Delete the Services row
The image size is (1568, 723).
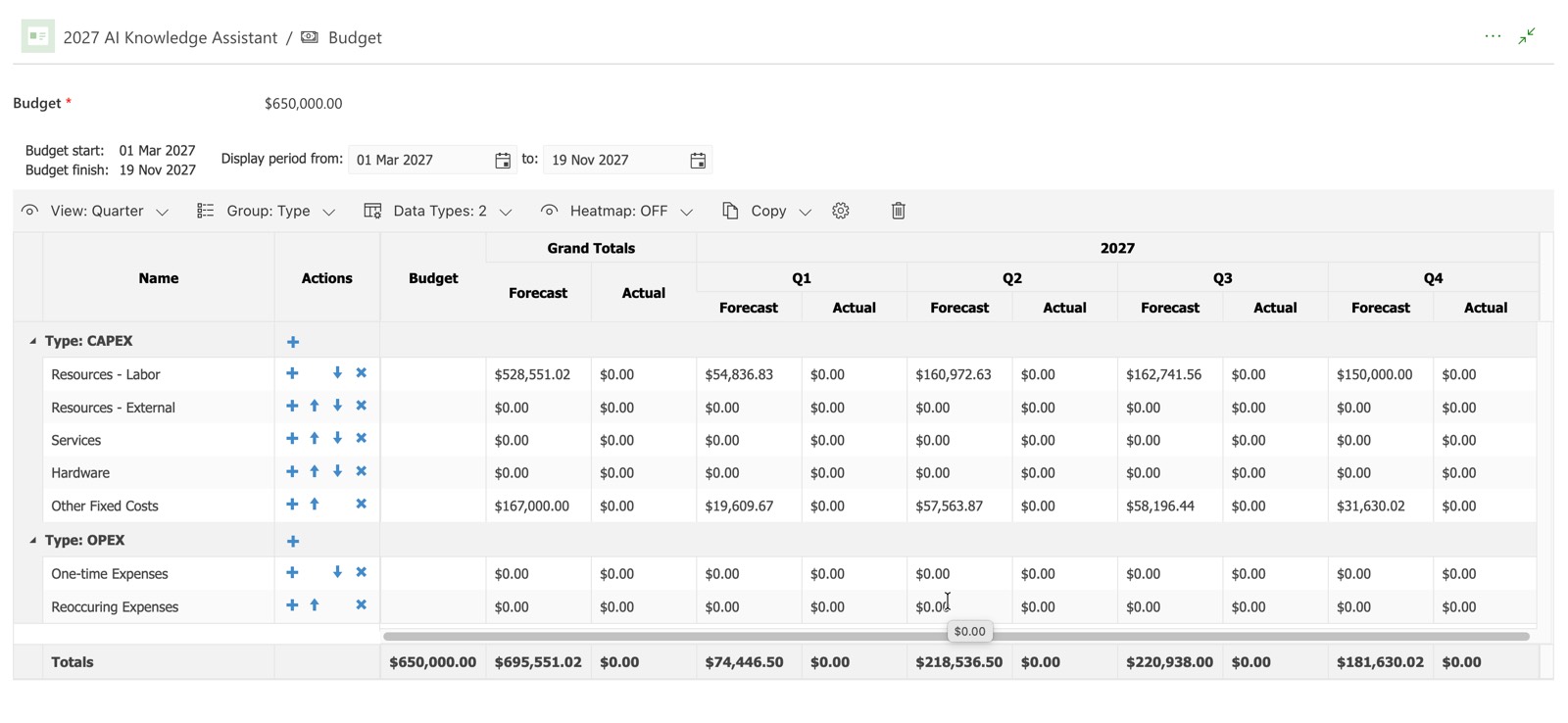(362, 438)
